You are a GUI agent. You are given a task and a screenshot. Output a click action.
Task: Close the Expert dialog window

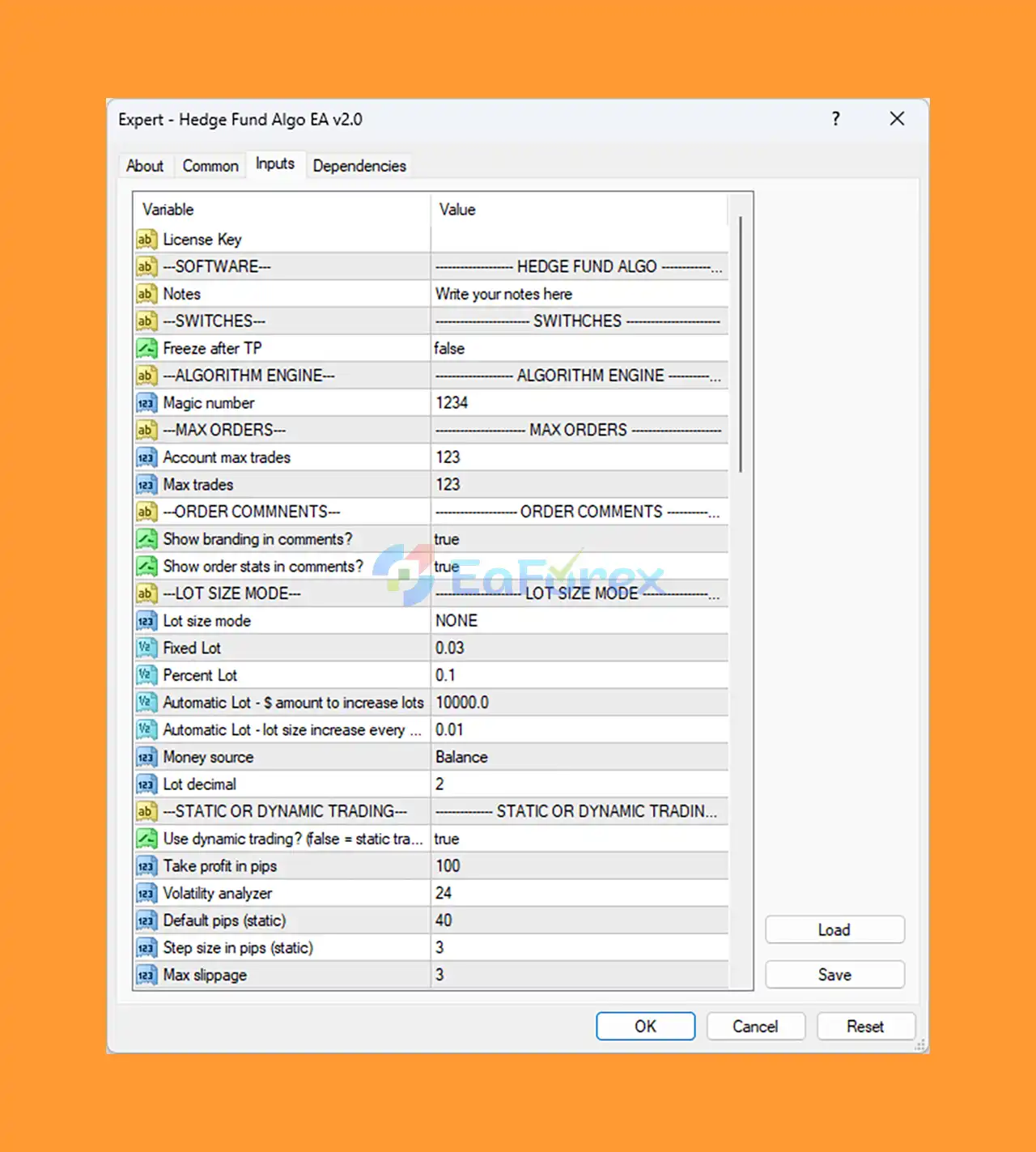897,119
